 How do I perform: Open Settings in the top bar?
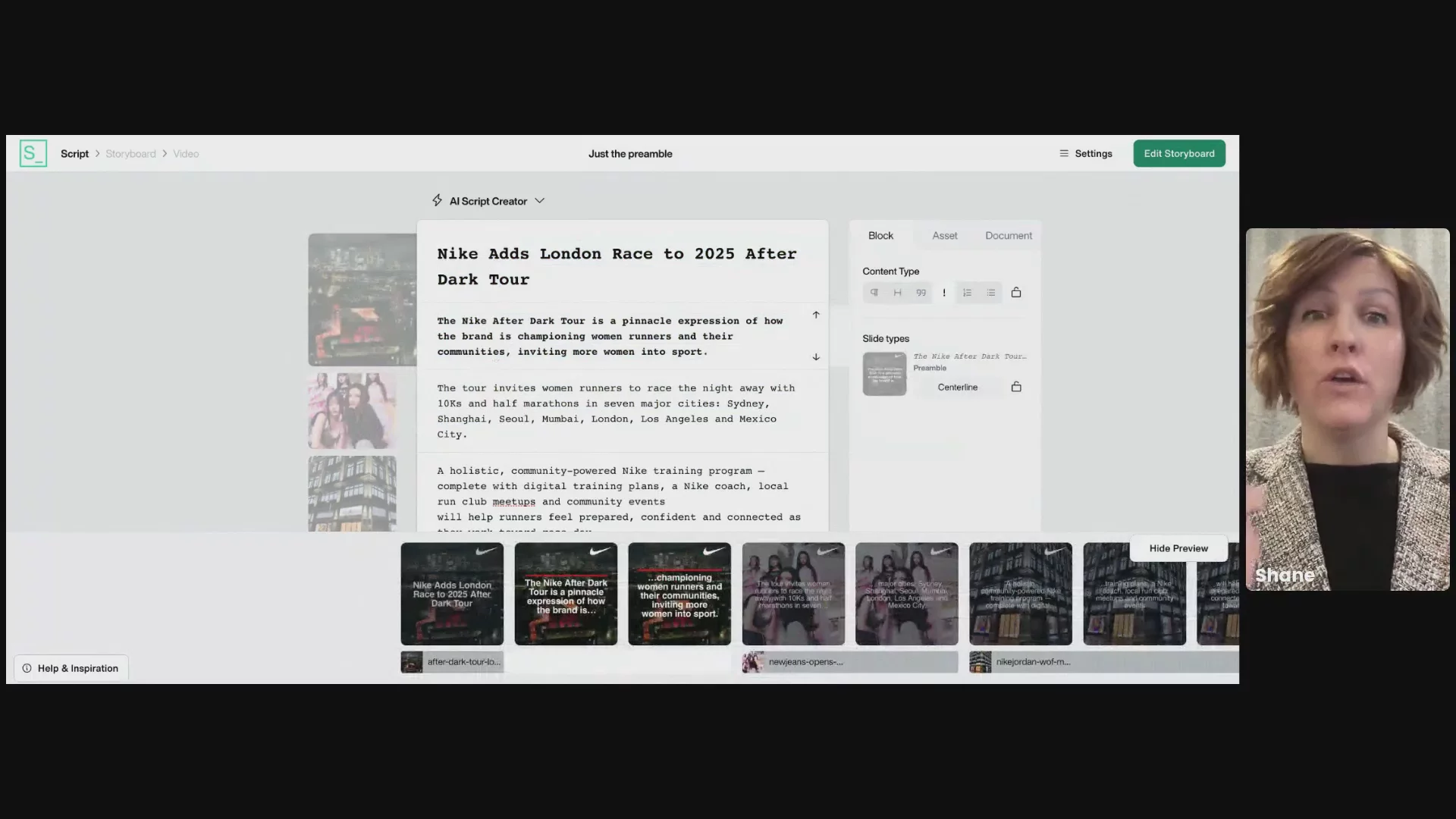click(x=1086, y=153)
